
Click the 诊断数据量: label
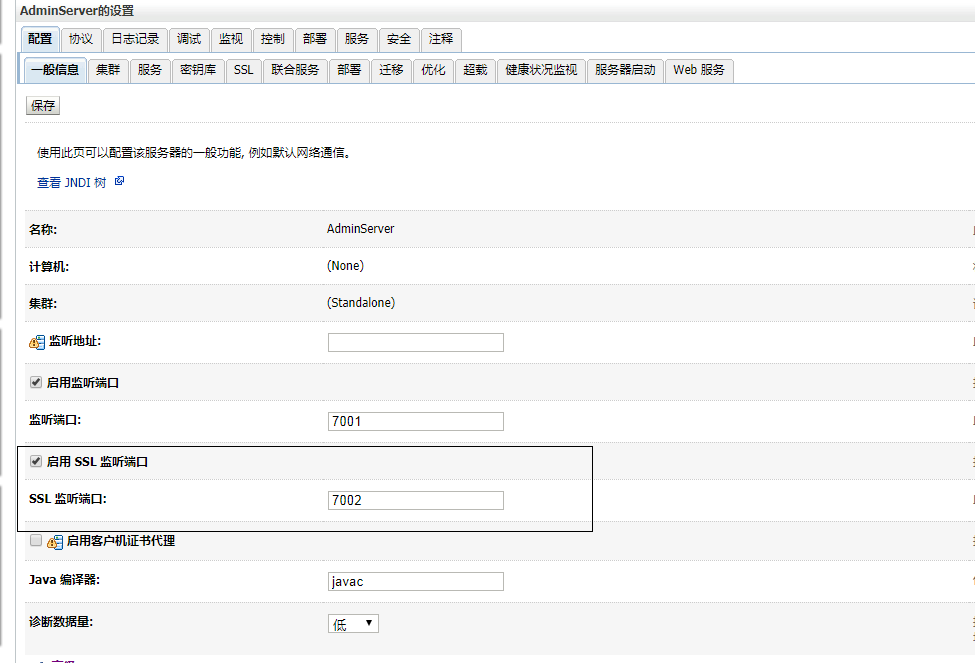click(61, 621)
